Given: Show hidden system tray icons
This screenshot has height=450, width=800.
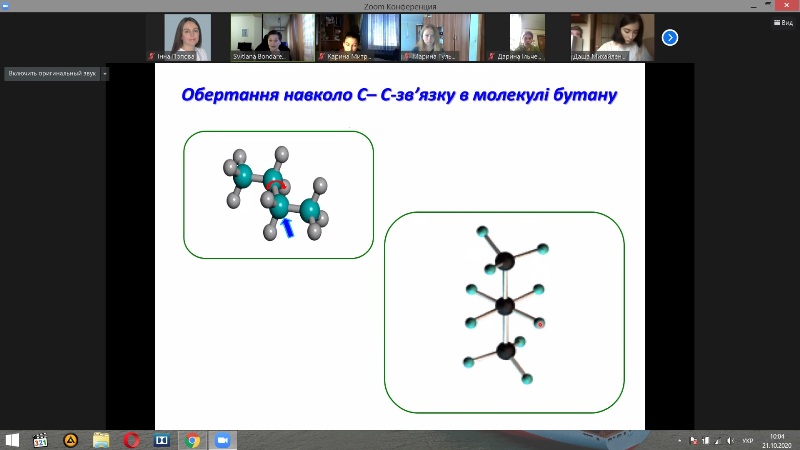Looking at the screenshot, I should point(679,441).
